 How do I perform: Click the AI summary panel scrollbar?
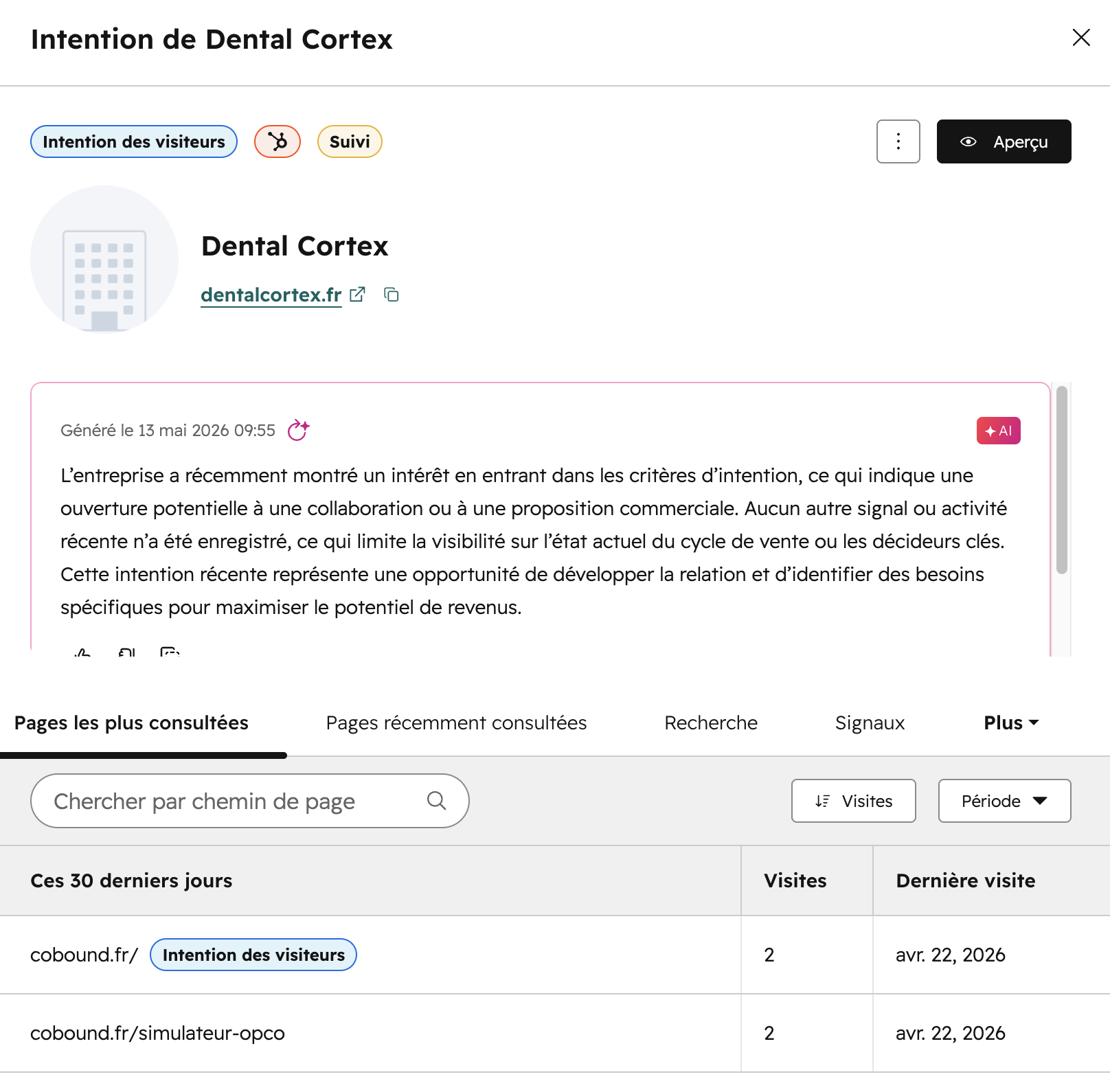1062,480
